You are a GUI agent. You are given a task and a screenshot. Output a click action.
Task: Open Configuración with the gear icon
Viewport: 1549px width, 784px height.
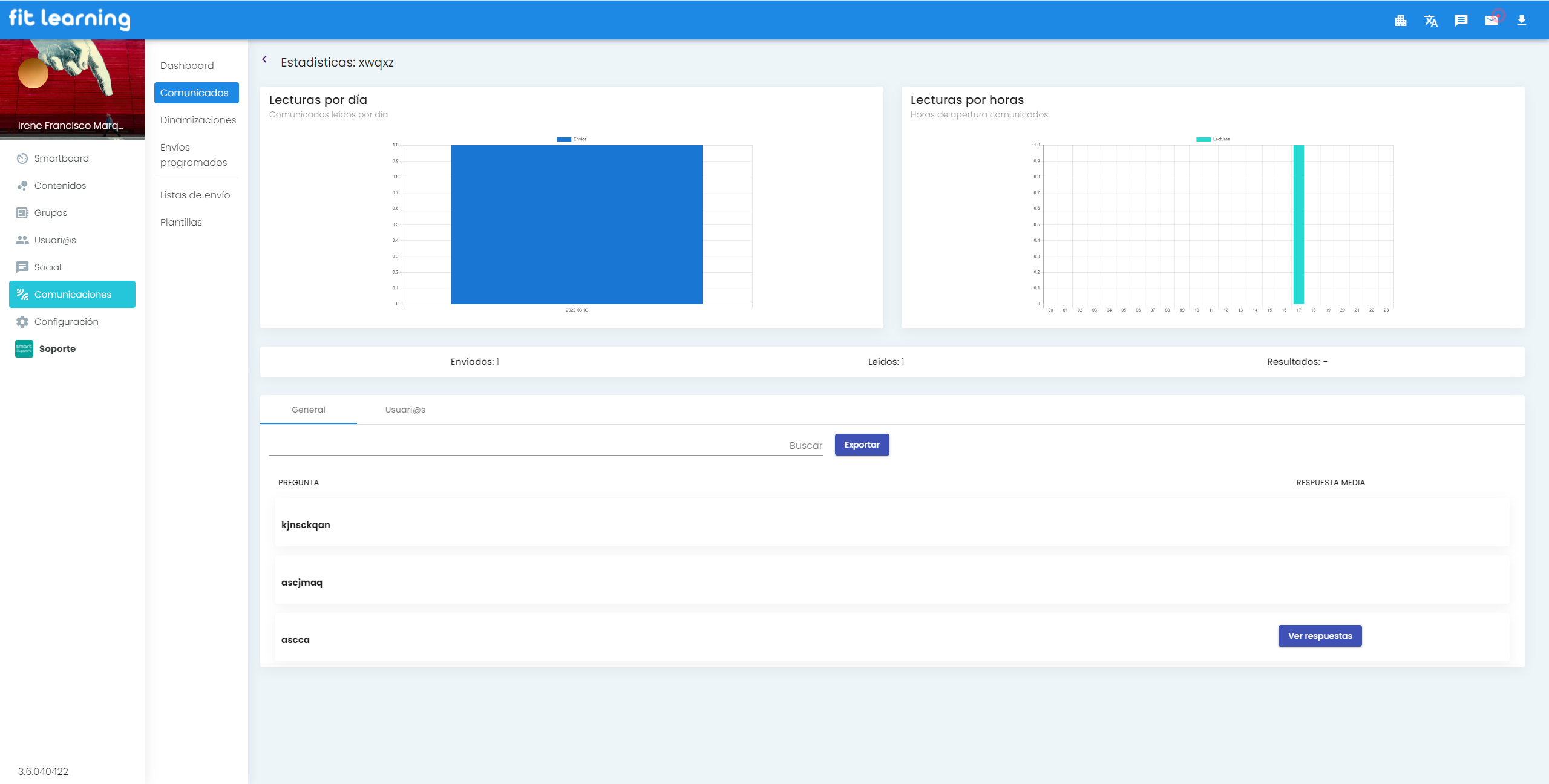tap(66, 322)
